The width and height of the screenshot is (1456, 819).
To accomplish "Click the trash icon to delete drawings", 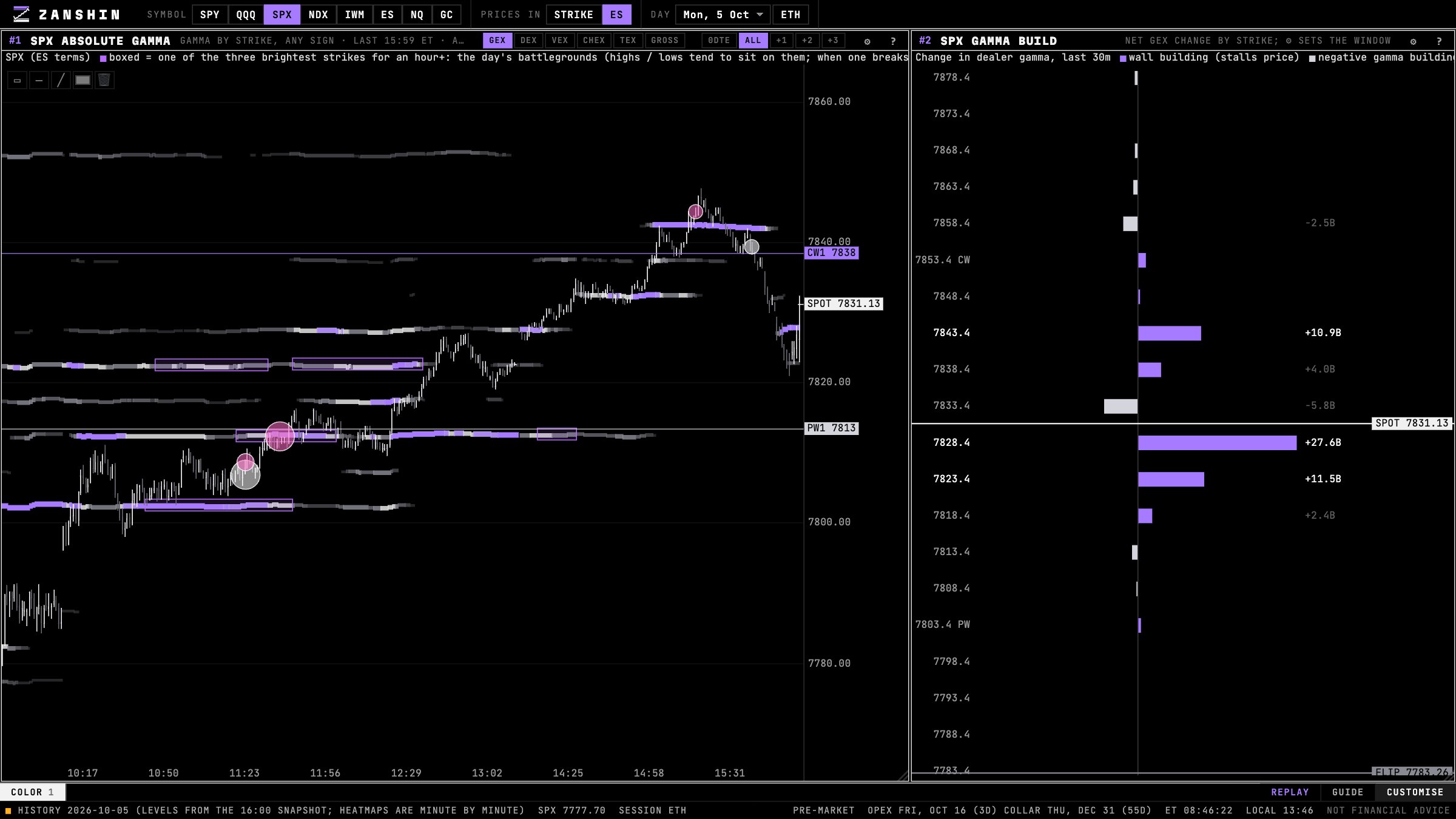I will point(104,80).
